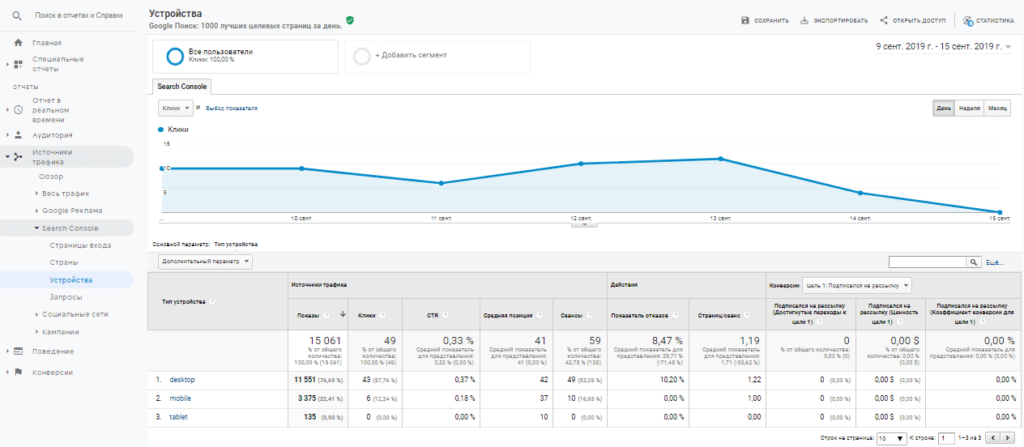Open the date range picker dropdown
The width and height of the screenshot is (1024, 447).
1008,46
